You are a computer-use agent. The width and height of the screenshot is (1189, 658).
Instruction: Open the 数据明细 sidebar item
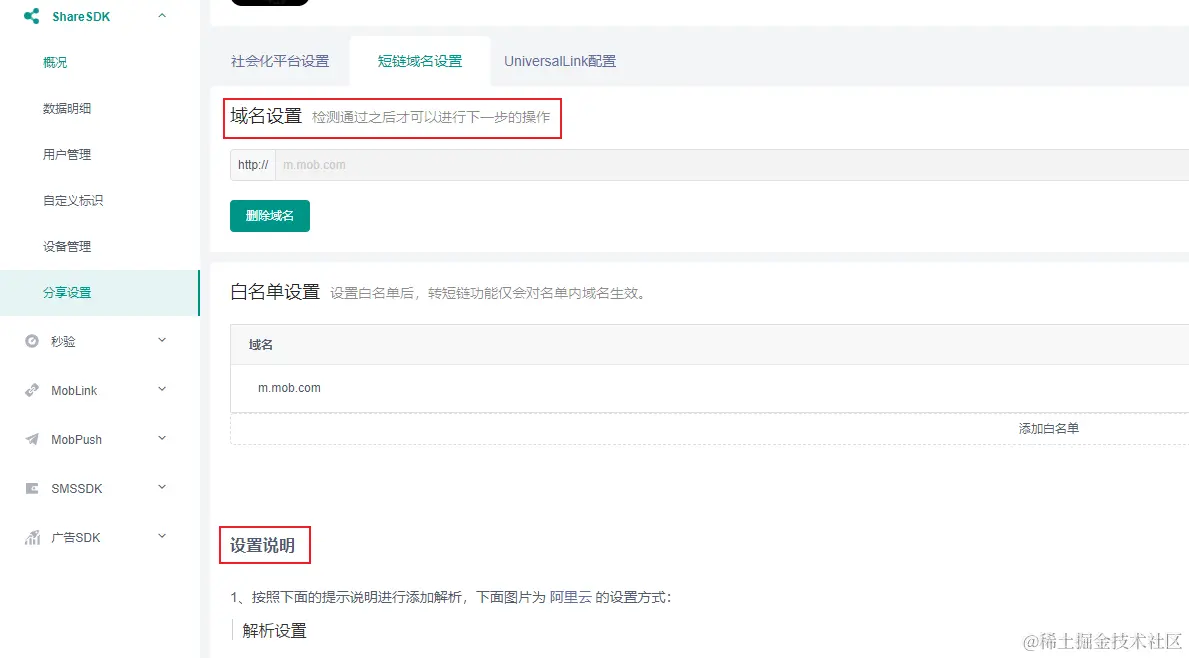point(67,108)
